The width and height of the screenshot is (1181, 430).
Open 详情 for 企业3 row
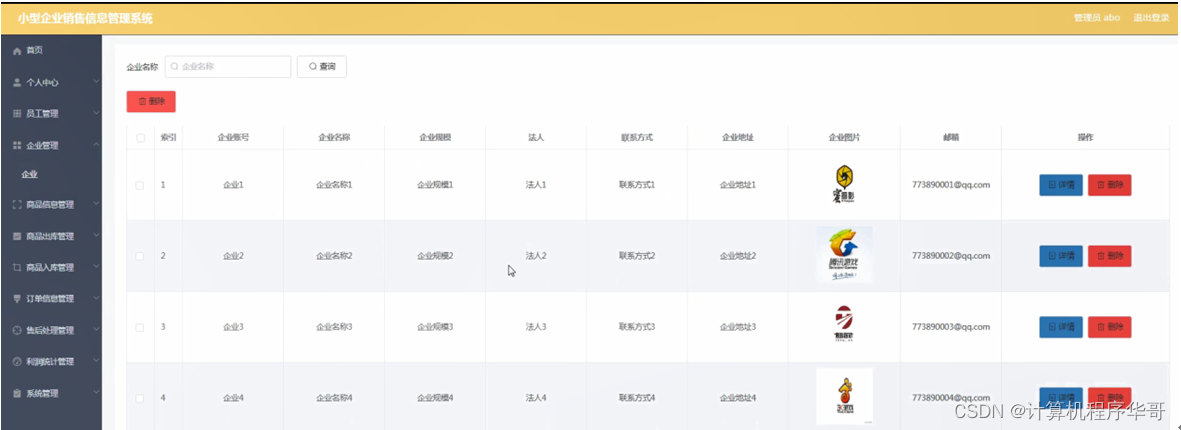click(1060, 327)
